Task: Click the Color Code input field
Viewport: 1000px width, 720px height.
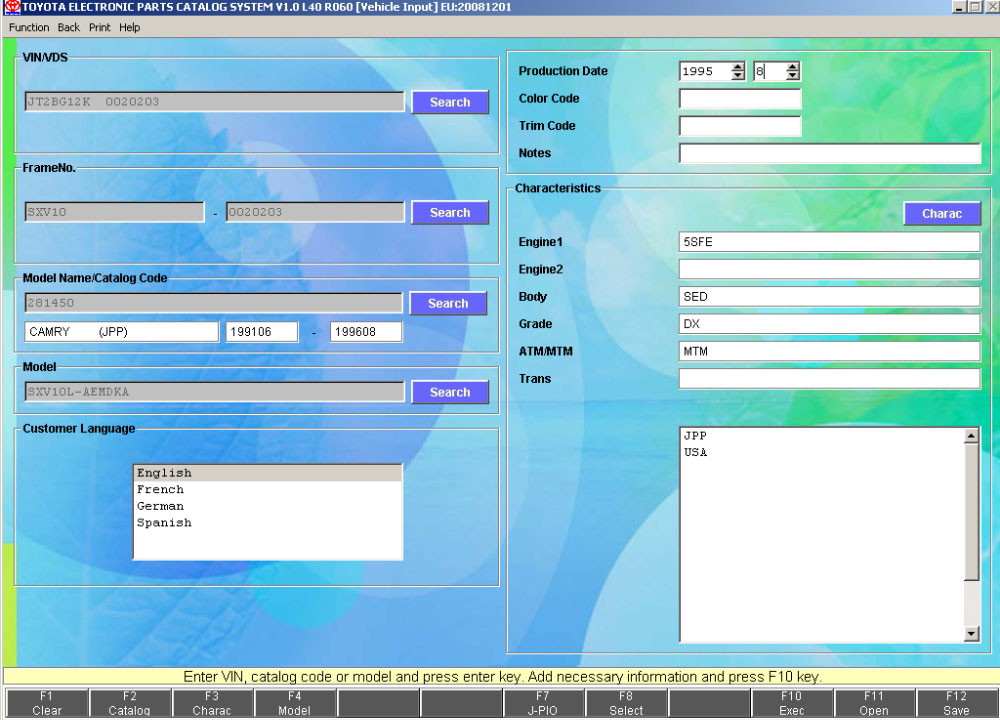Action: pos(739,99)
